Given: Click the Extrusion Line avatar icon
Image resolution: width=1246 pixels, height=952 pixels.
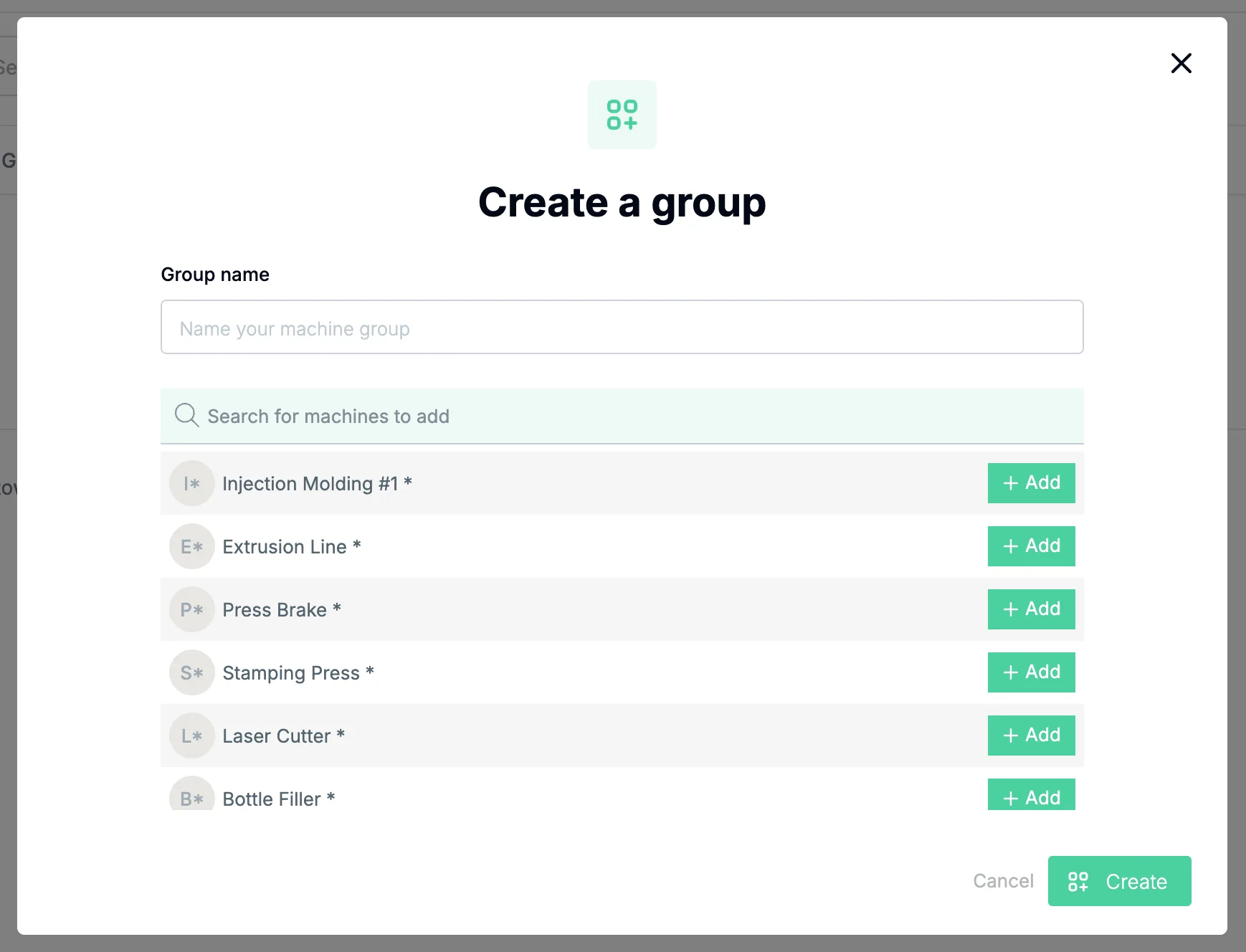Looking at the screenshot, I should pos(192,546).
